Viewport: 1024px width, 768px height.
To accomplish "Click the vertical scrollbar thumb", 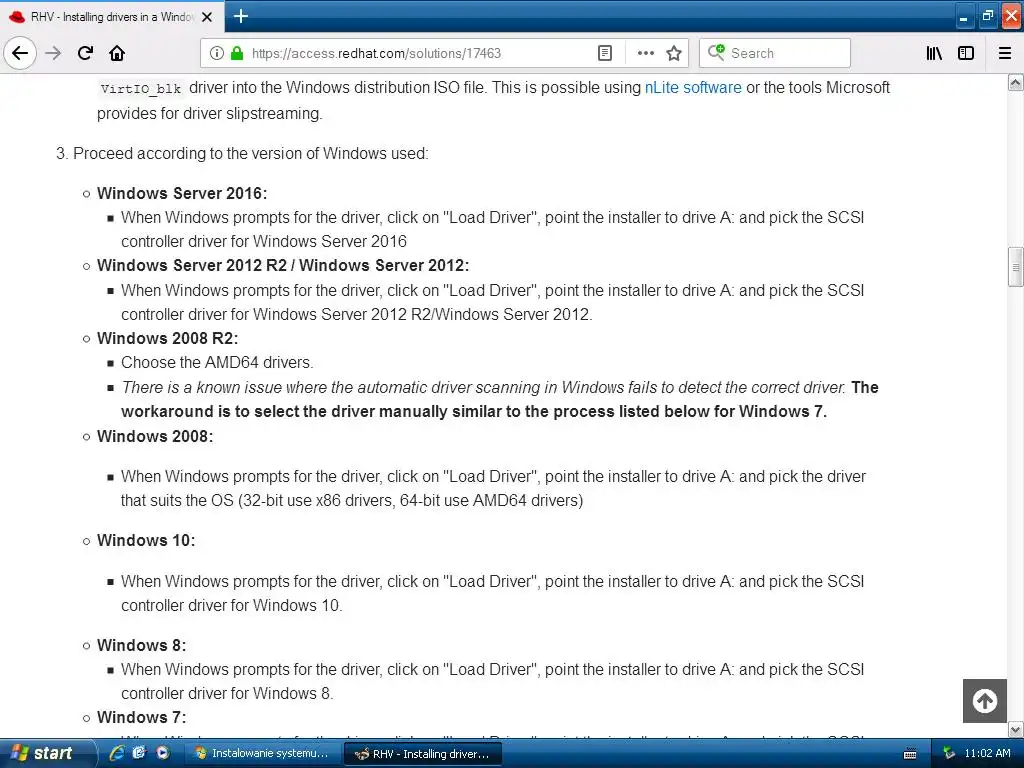I will (1015, 266).
